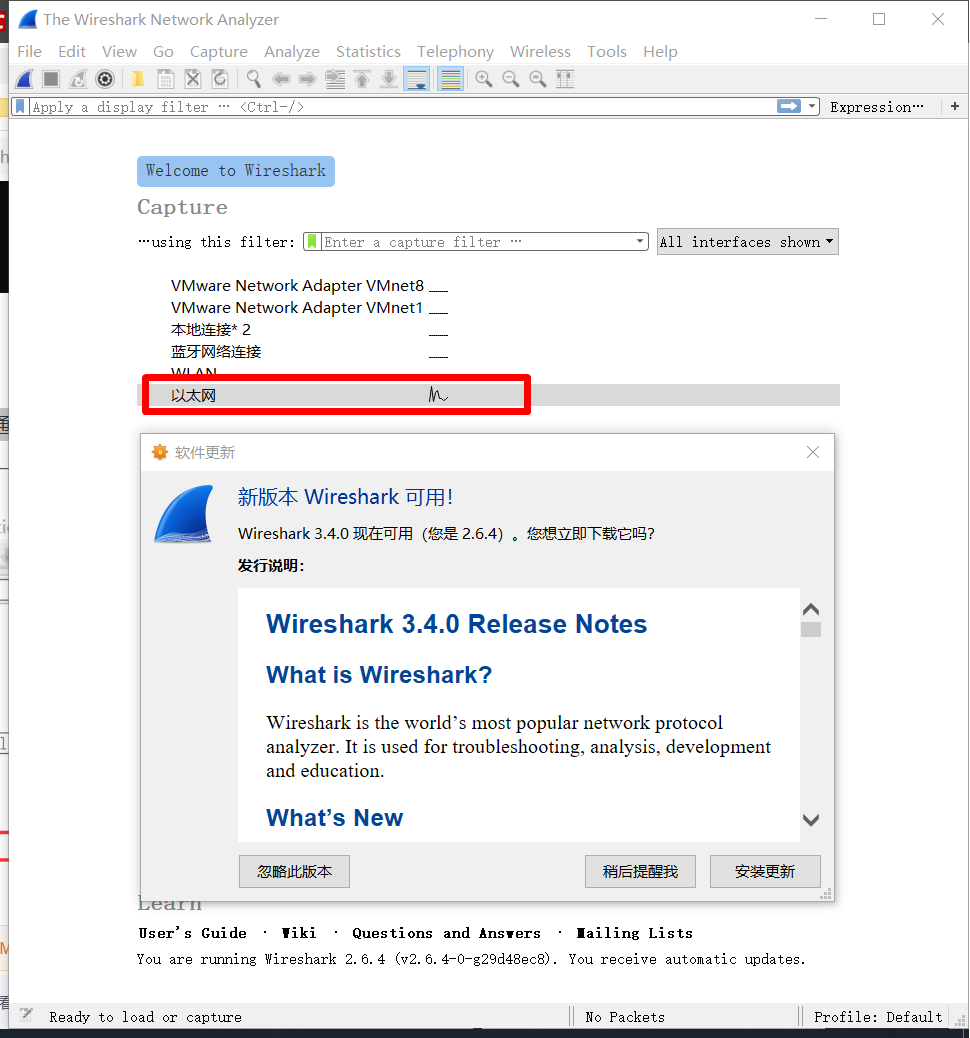Click 稍后提醒我 button

[x=640, y=871]
